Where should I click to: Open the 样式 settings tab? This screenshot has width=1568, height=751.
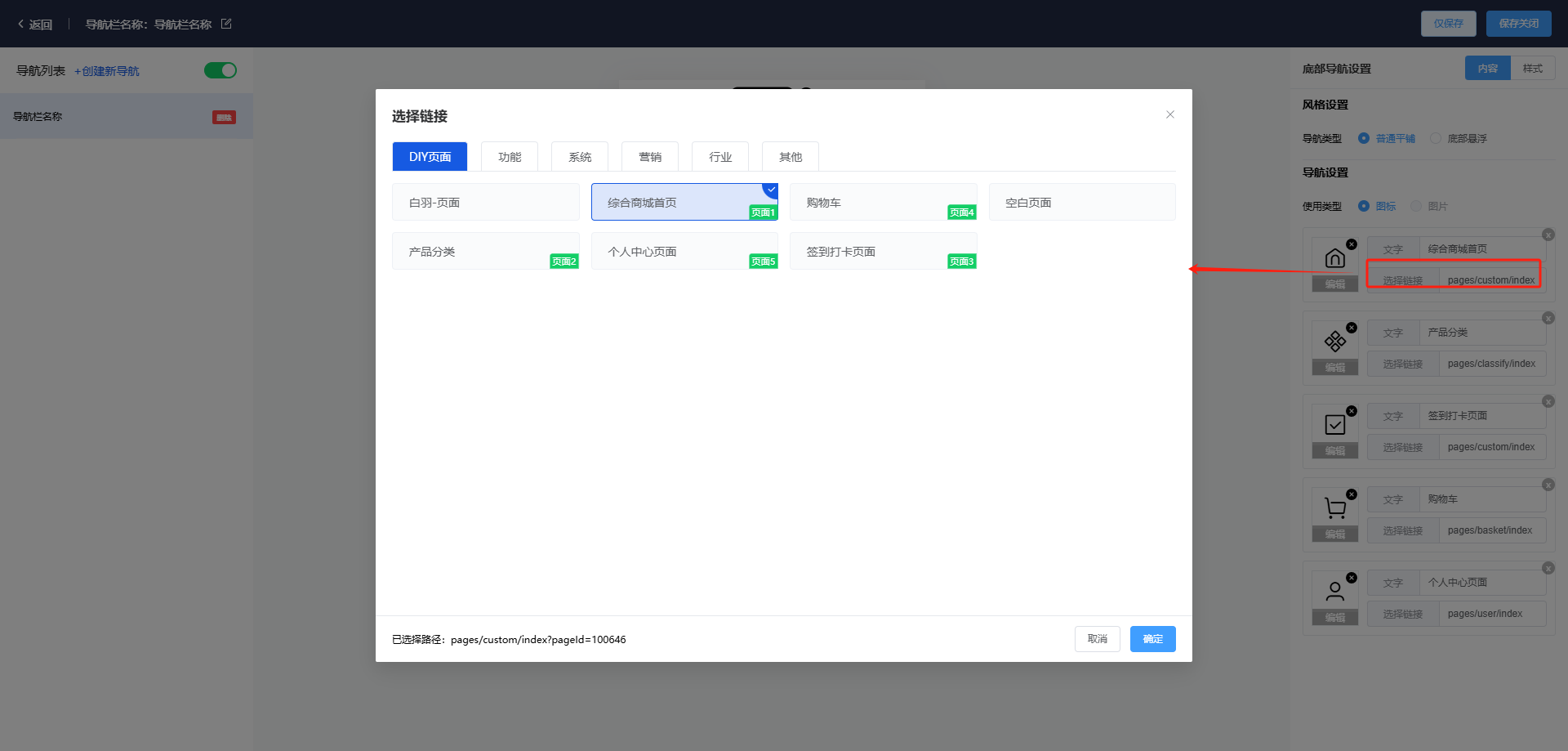1532,69
